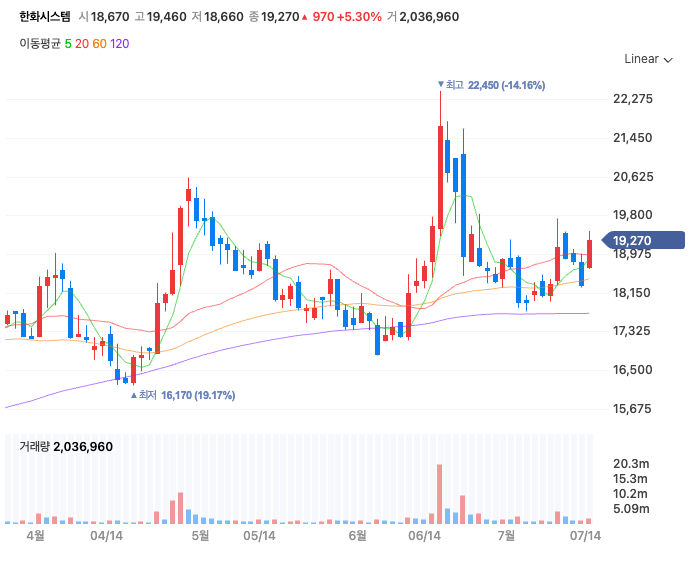Click the 04/14 date axis label

point(106,536)
